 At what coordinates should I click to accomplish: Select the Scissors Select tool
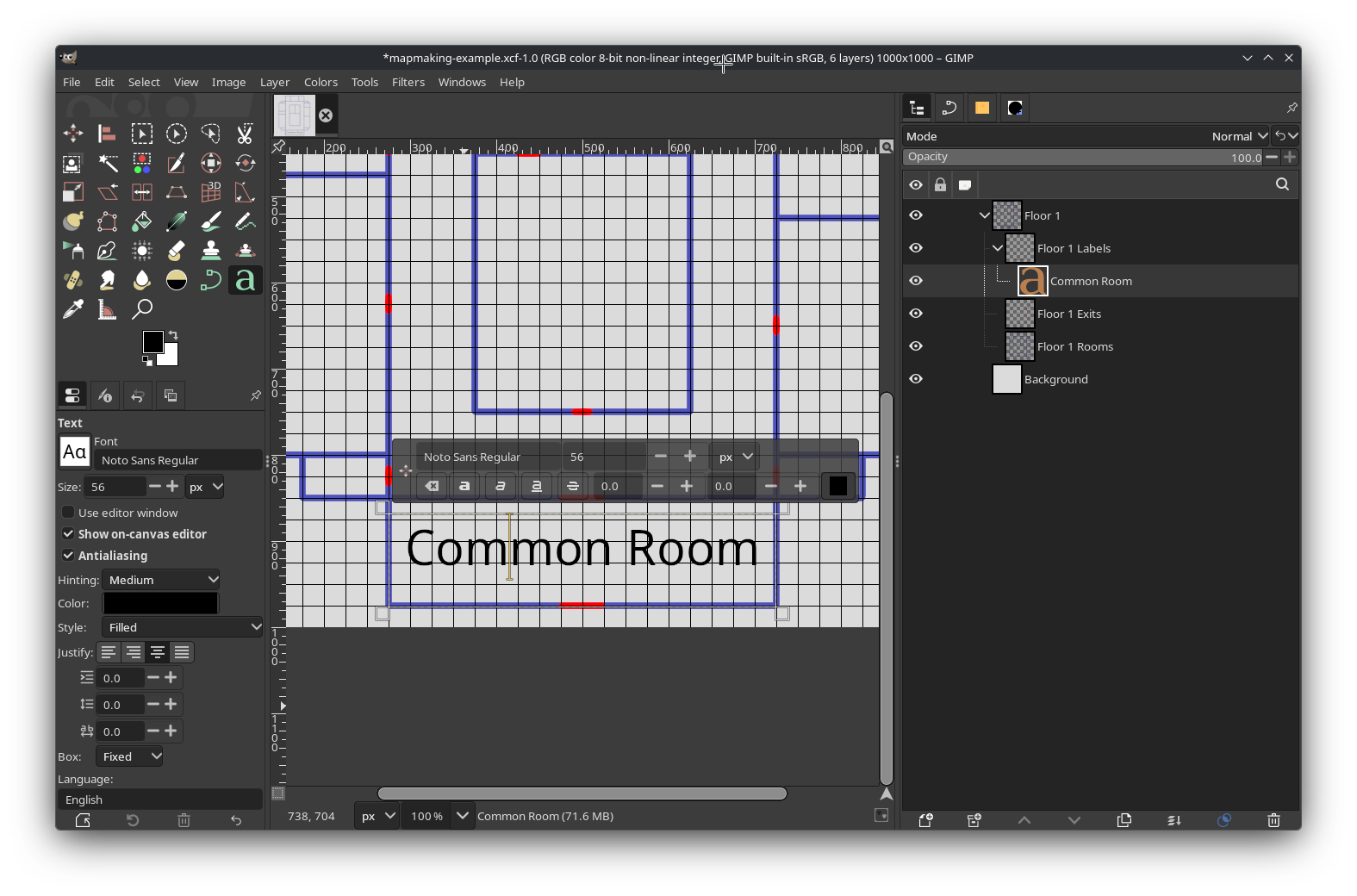(x=246, y=134)
